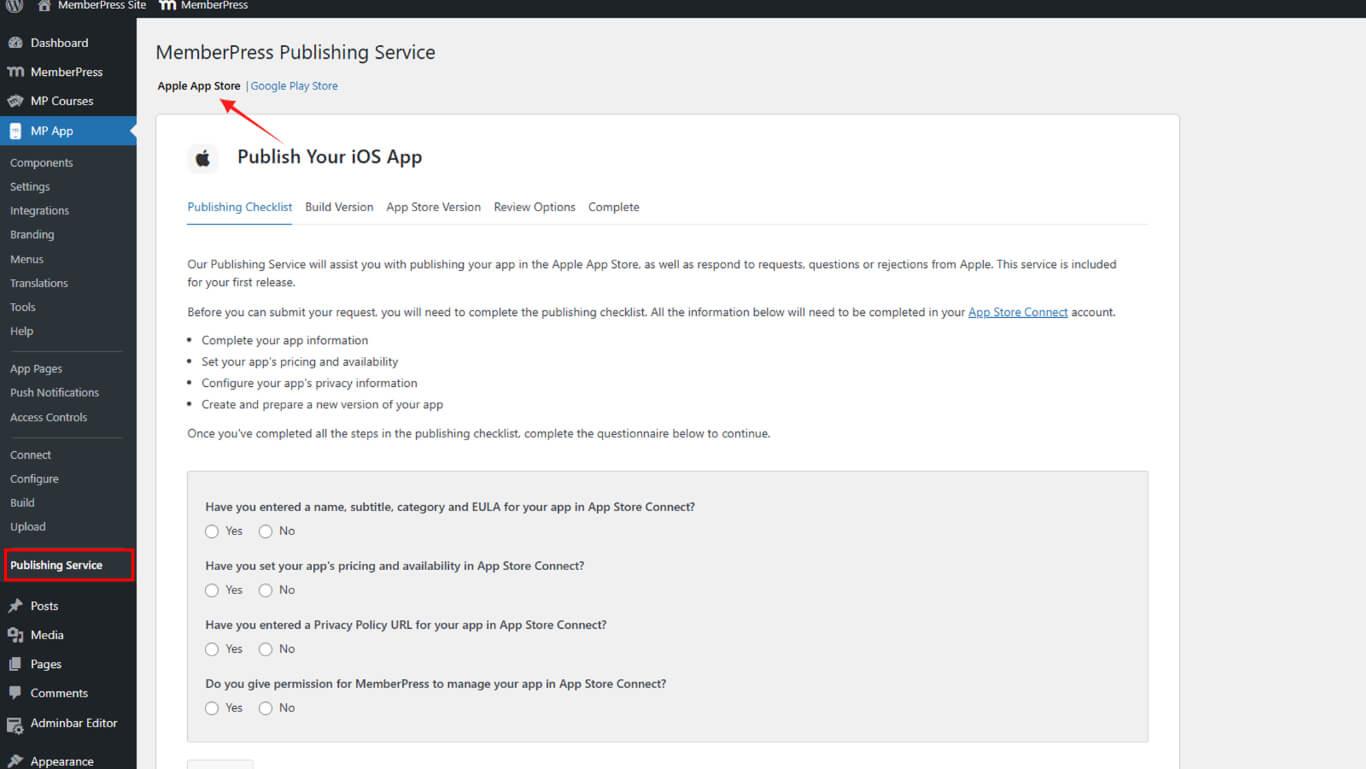Select Yes for name, subtitle, category question

[212, 532]
